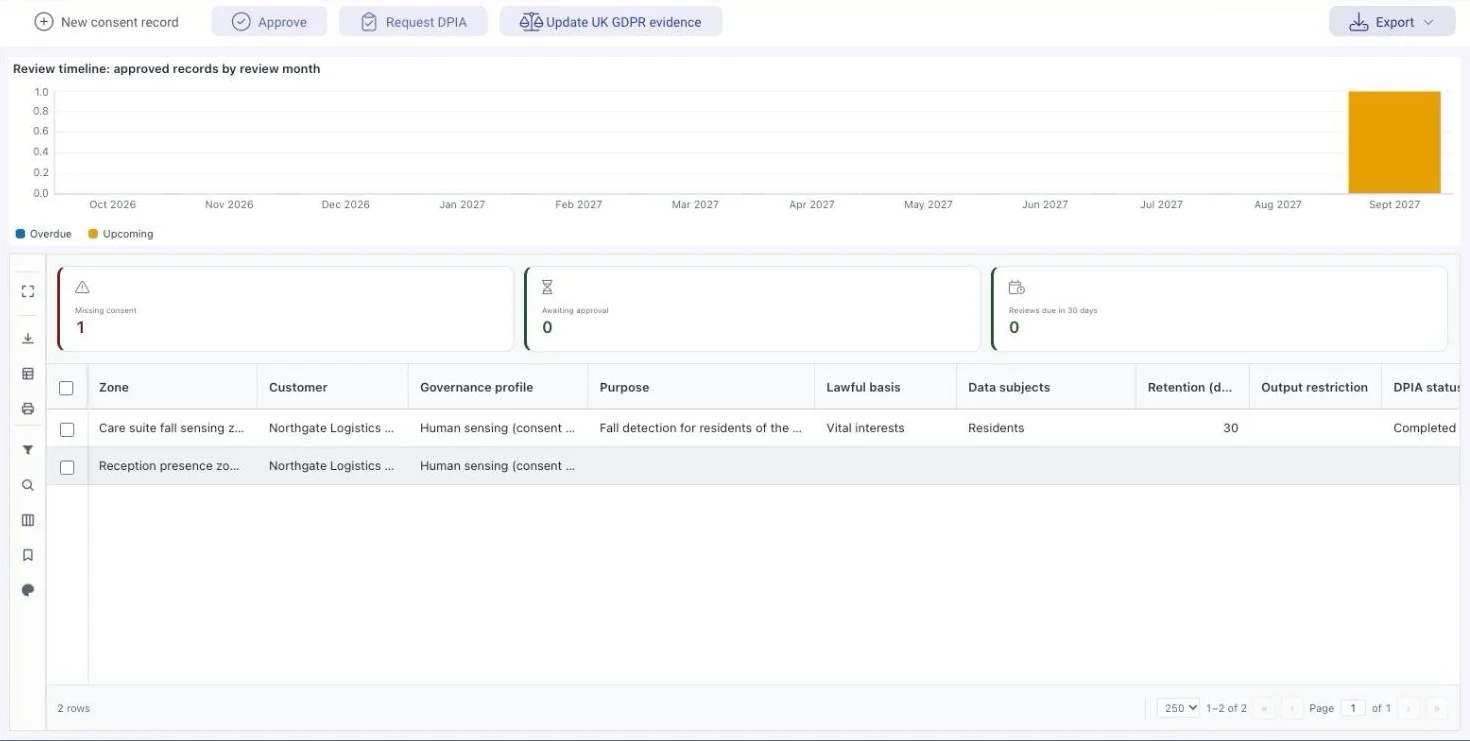Image resolution: width=1470 pixels, height=741 pixels.
Task: Click Update UK GDPR evidence button
Action: point(611,22)
